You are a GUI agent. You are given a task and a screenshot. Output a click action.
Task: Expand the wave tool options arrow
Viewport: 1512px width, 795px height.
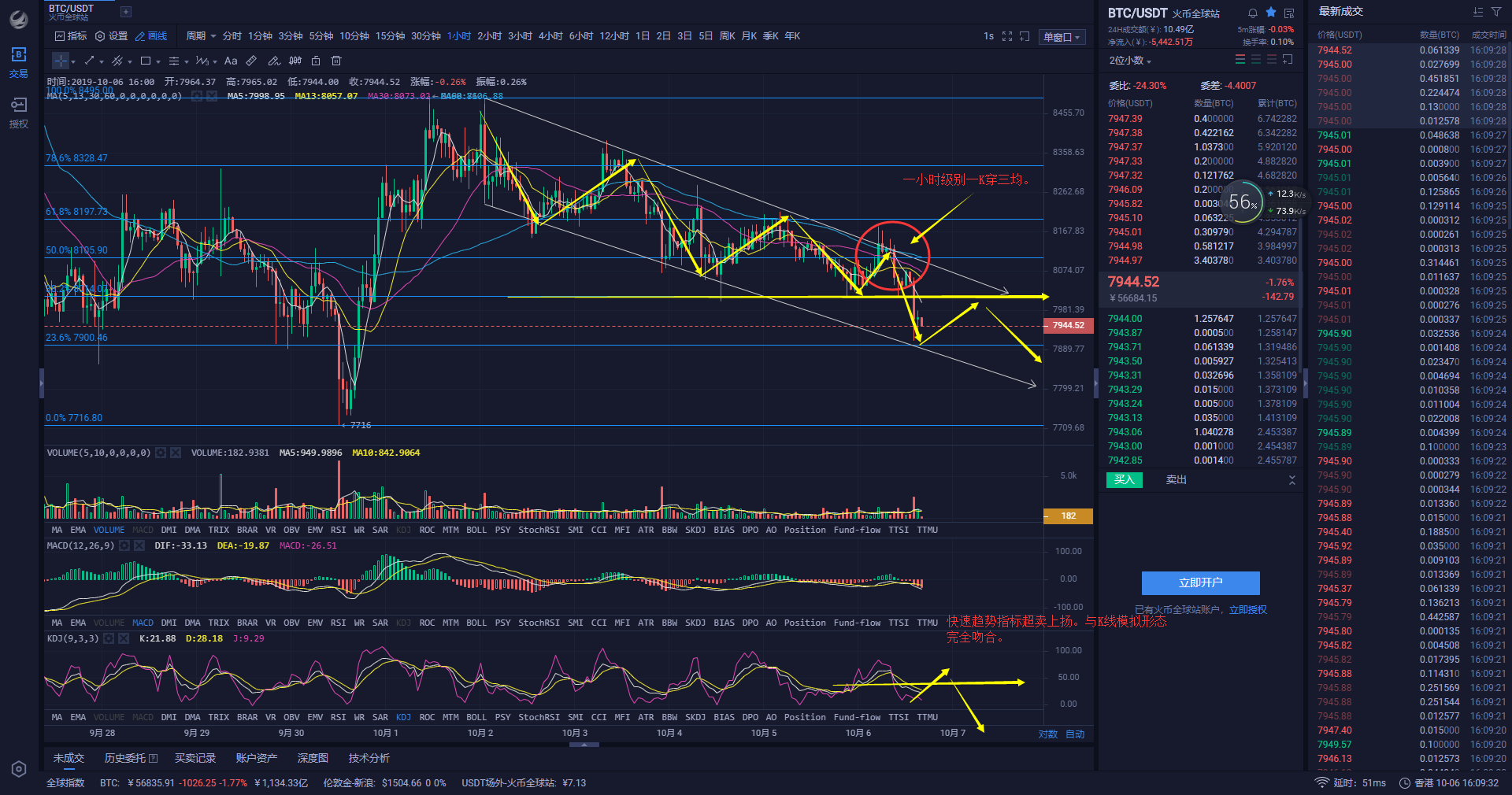(x=215, y=61)
